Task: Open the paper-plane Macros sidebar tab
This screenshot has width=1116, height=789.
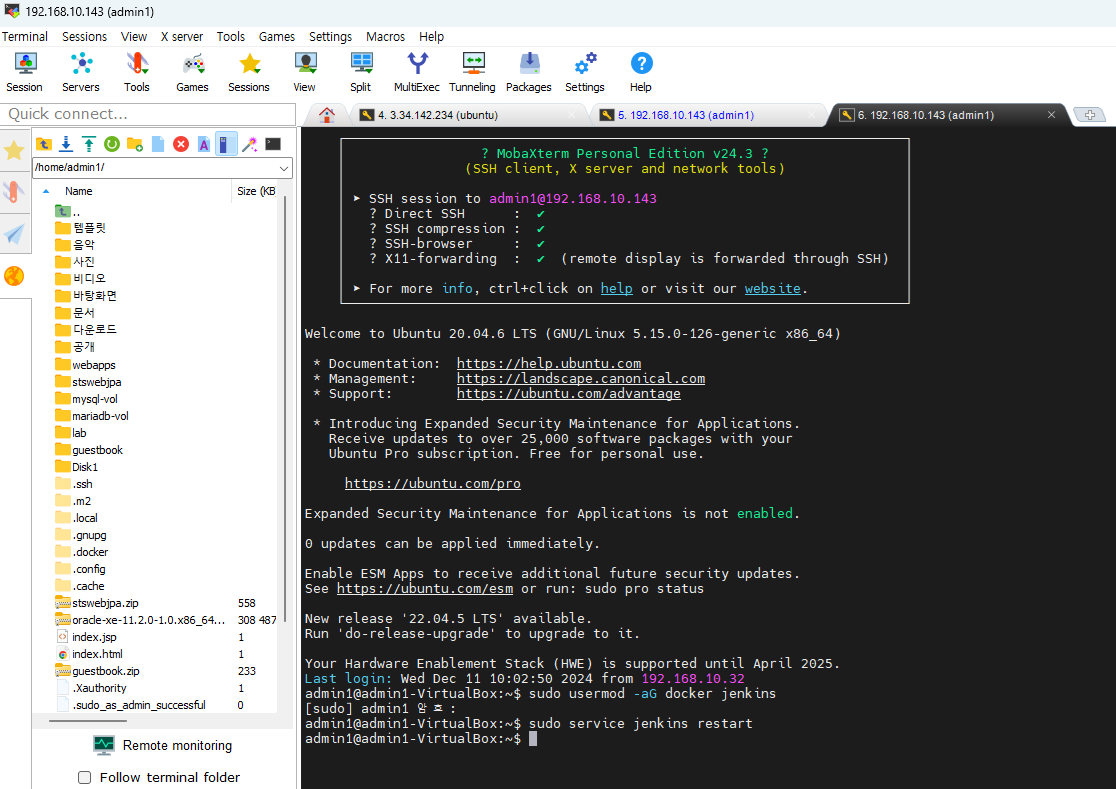Action: click(x=14, y=234)
